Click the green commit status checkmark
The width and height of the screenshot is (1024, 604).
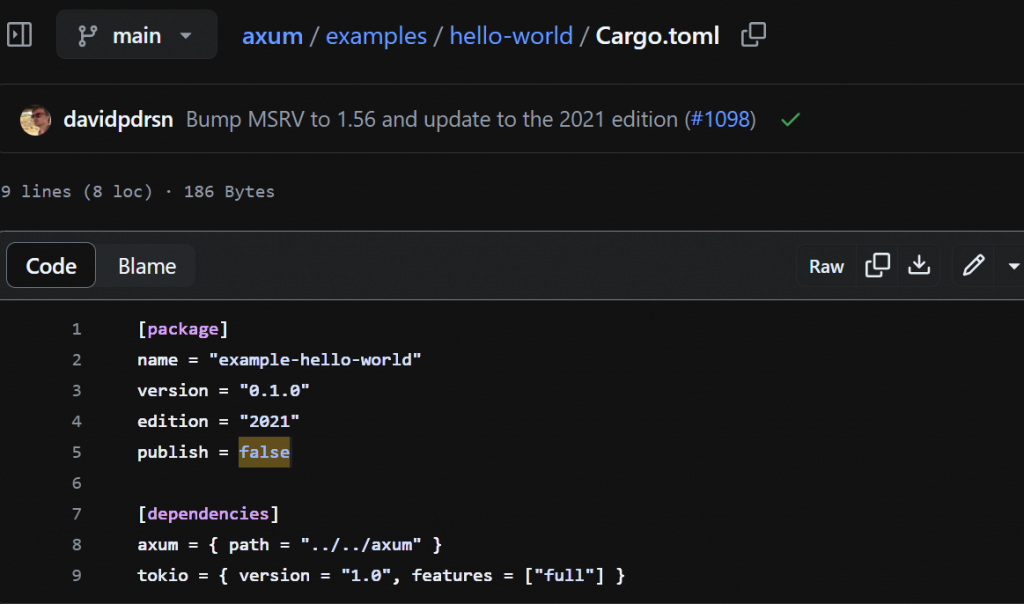pyautogui.click(x=791, y=120)
